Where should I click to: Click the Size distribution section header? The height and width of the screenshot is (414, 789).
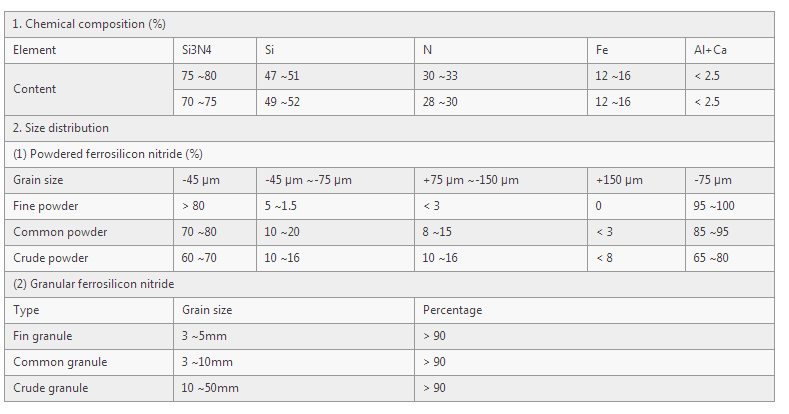[389, 128]
